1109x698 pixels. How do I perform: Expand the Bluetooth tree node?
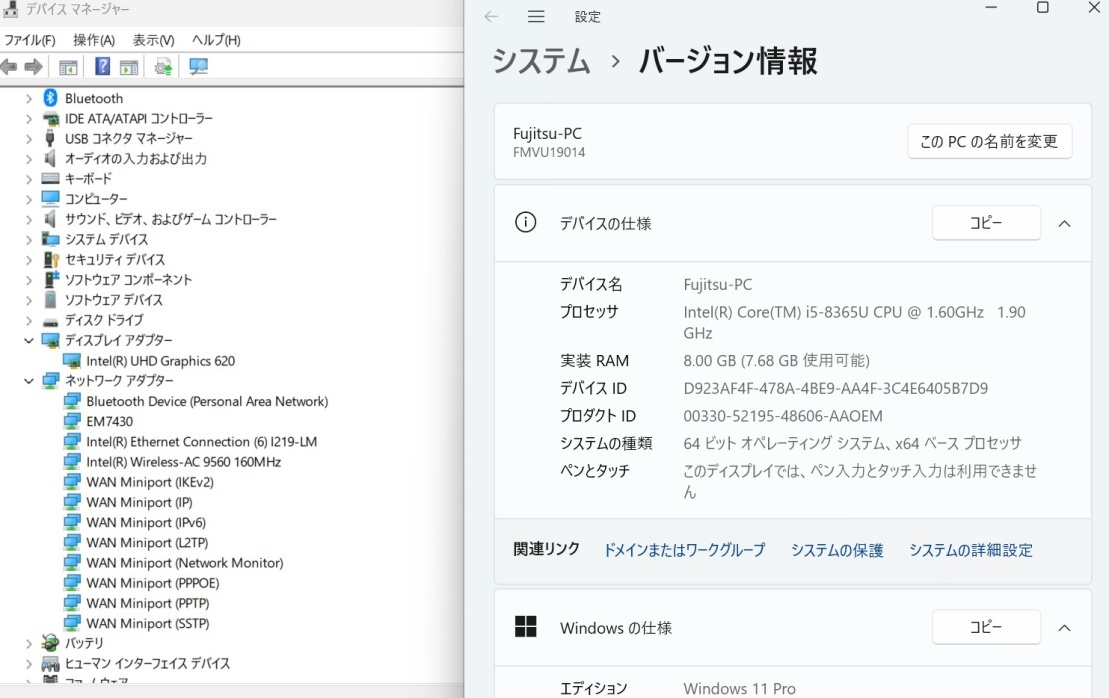pyautogui.click(x=29, y=98)
